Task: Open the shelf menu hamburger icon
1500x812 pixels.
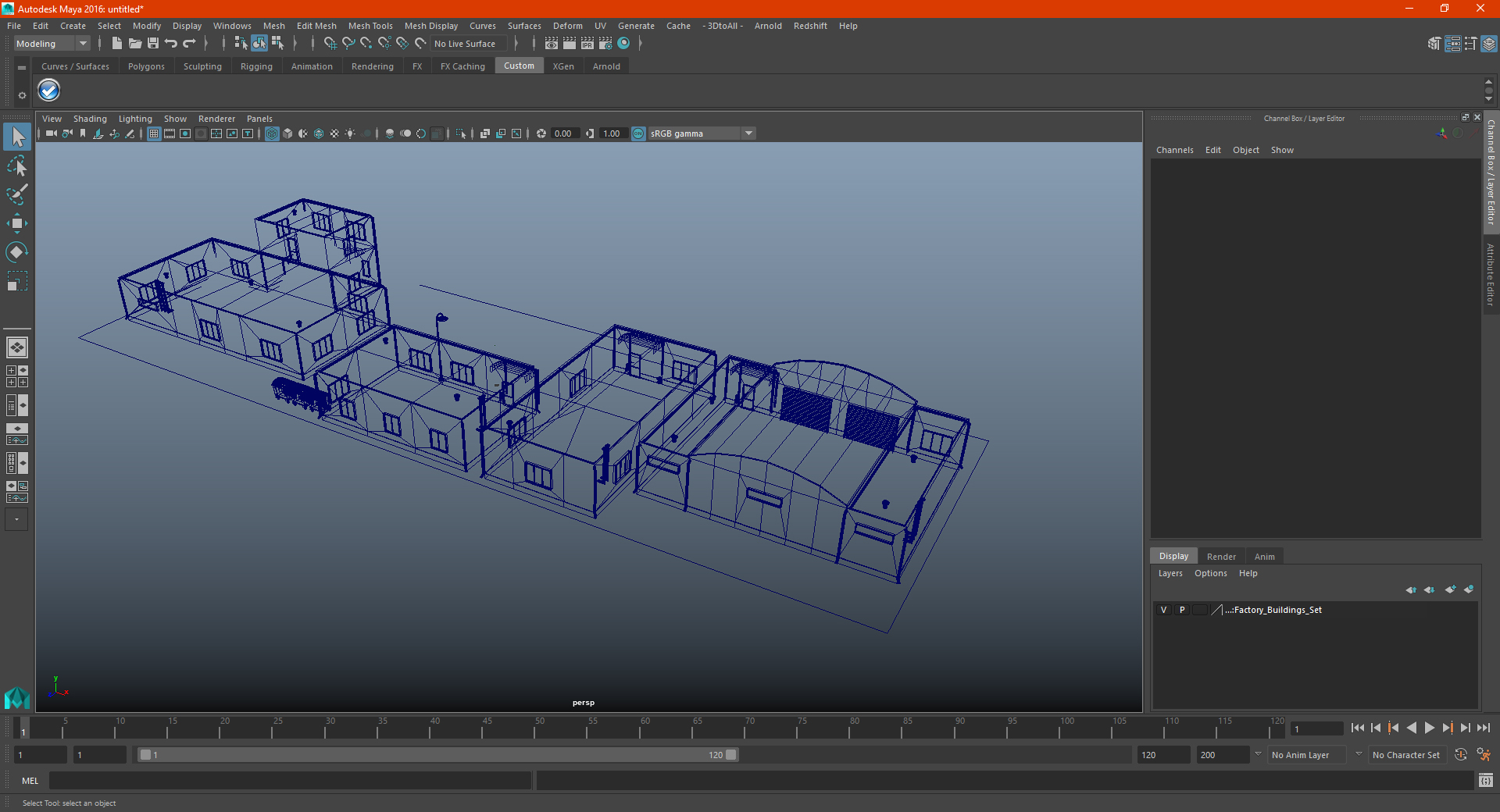Action: (22, 68)
